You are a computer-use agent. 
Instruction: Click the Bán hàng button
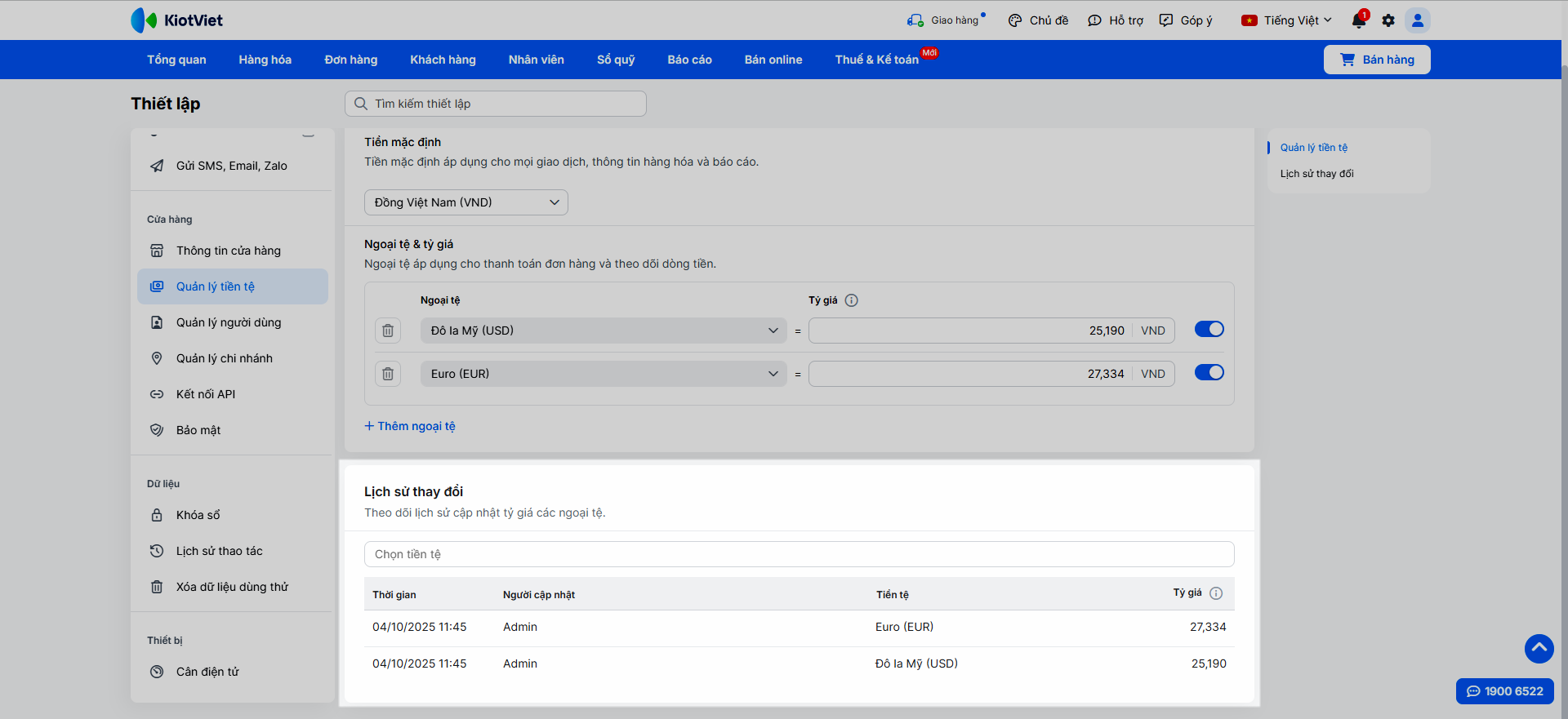coord(1377,60)
